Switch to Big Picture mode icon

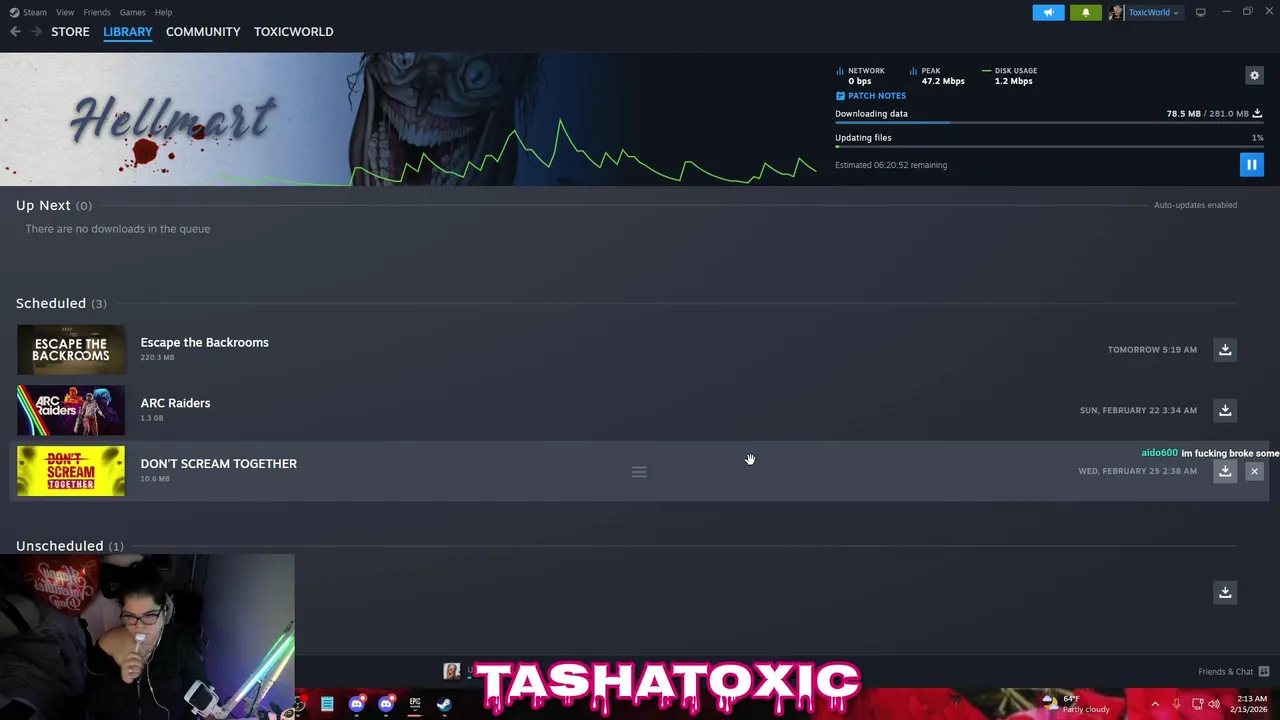click(x=1200, y=12)
